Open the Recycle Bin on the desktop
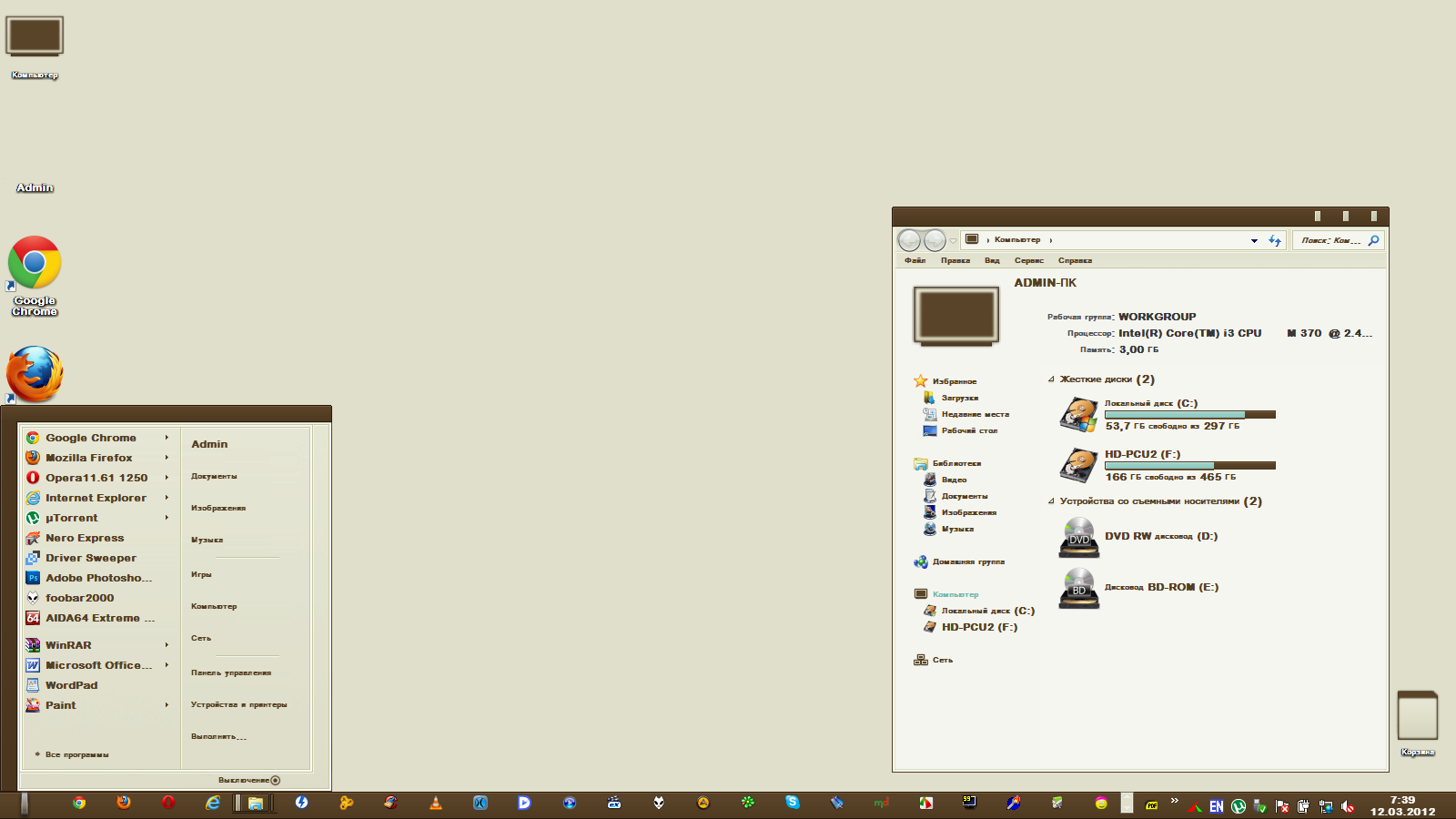Viewport: 1456px width, 819px height. click(x=1417, y=716)
